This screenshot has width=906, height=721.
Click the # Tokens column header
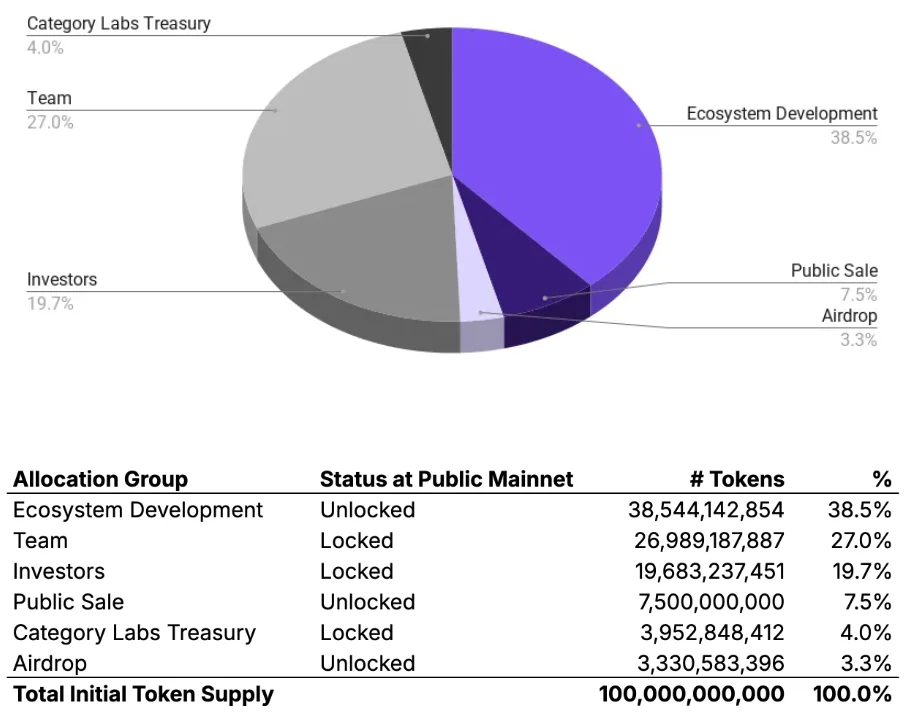point(740,479)
